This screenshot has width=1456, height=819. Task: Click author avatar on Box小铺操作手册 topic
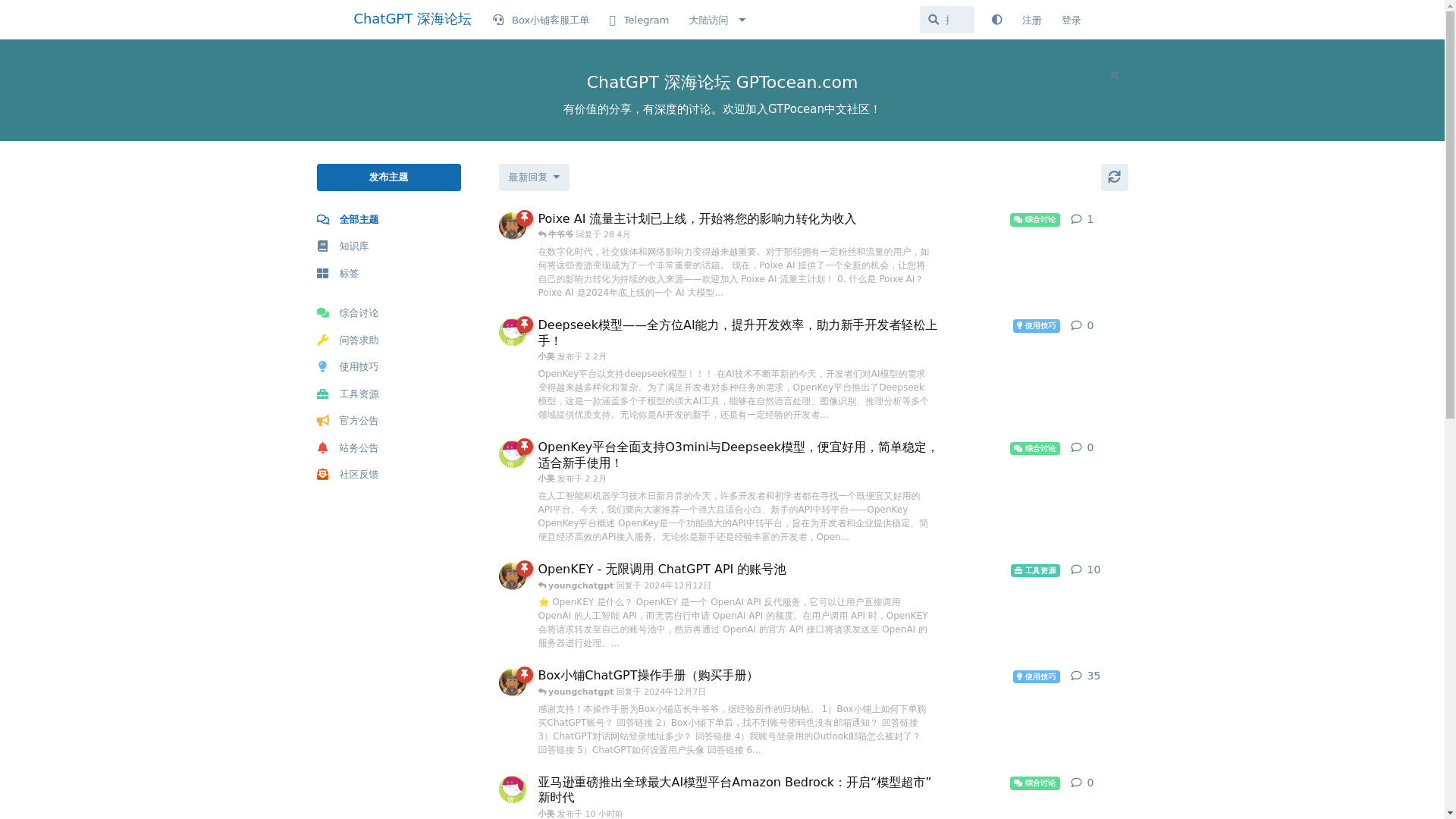[512, 682]
